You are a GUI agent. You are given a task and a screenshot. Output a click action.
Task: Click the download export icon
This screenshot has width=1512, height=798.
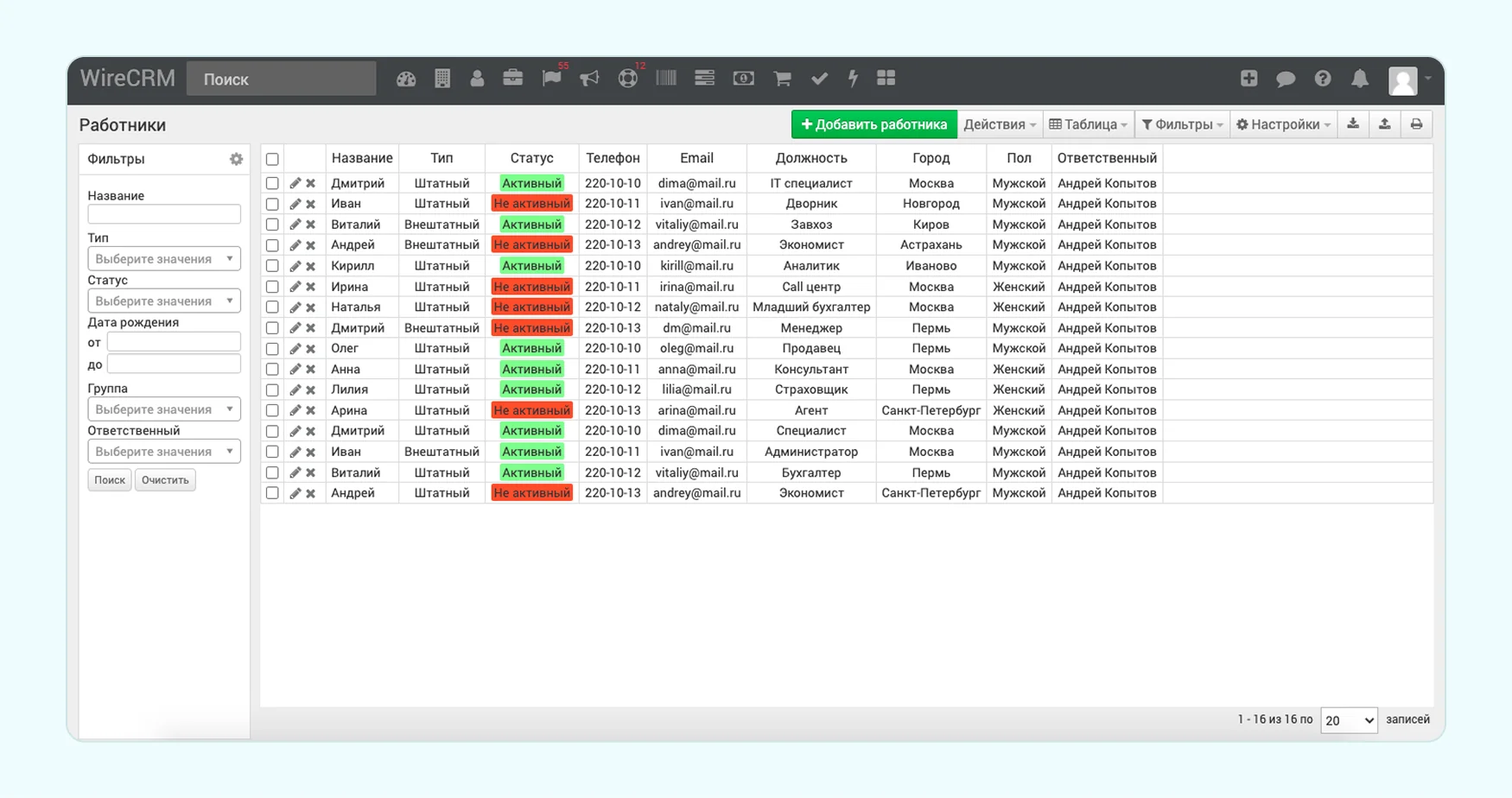click(x=1353, y=124)
